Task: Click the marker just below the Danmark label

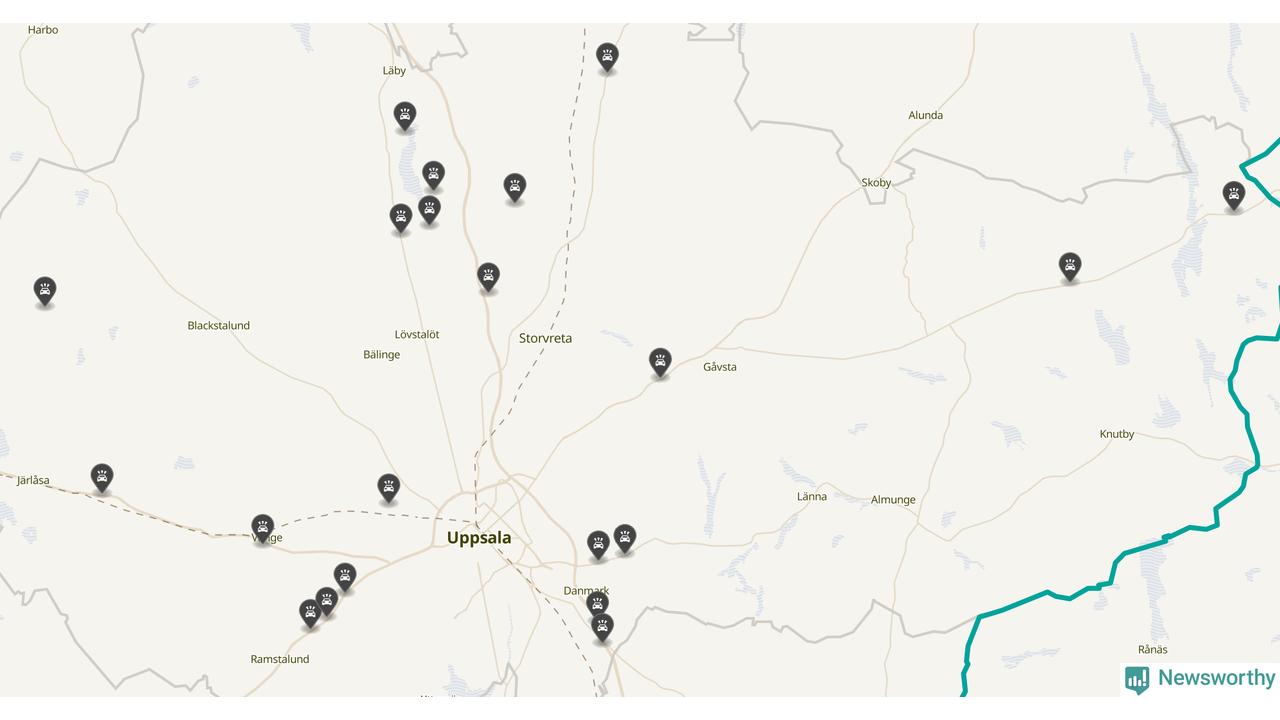Action: pos(597,604)
